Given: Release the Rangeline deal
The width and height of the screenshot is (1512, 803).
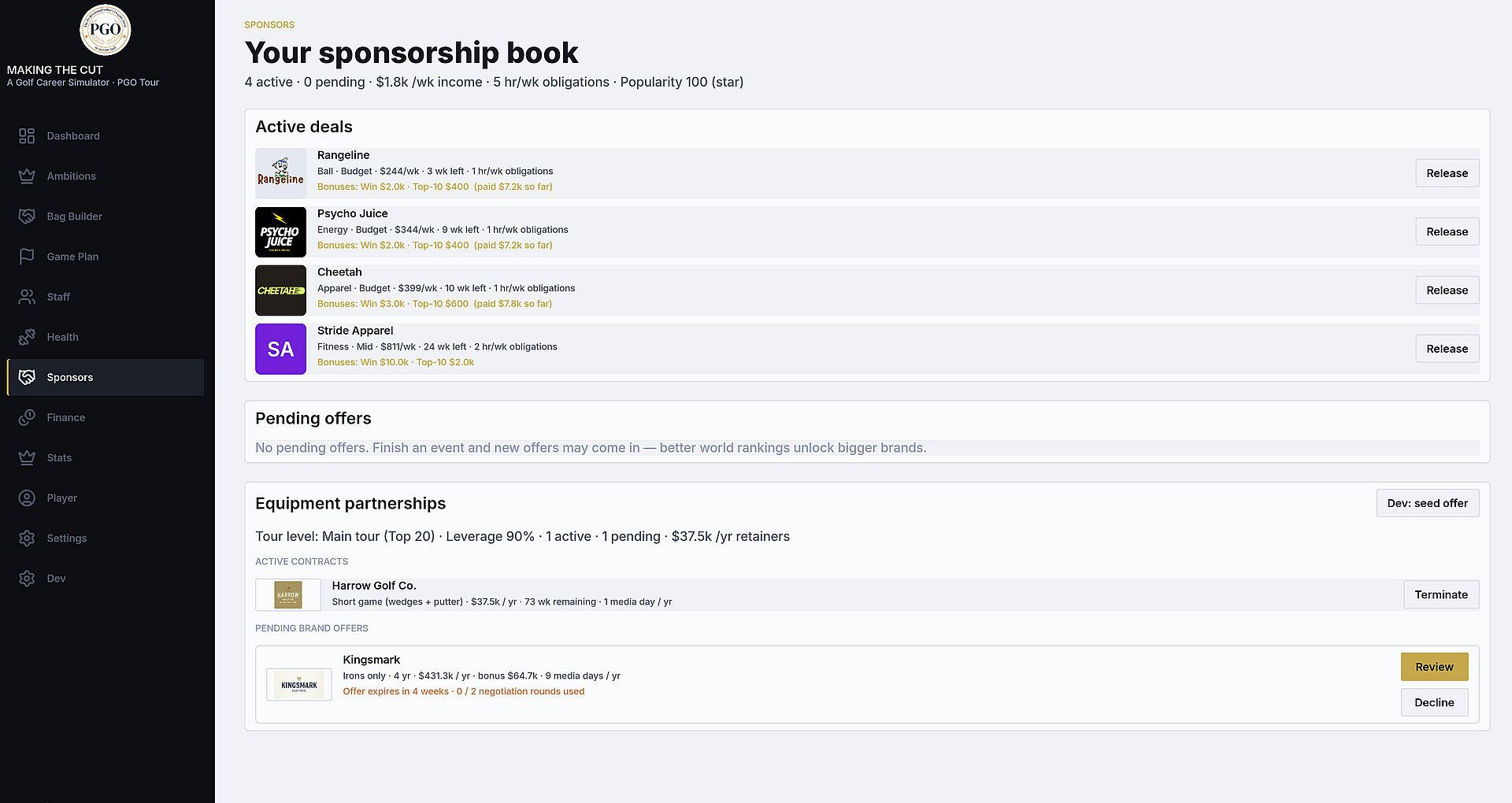Looking at the screenshot, I should (x=1447, y=173).
